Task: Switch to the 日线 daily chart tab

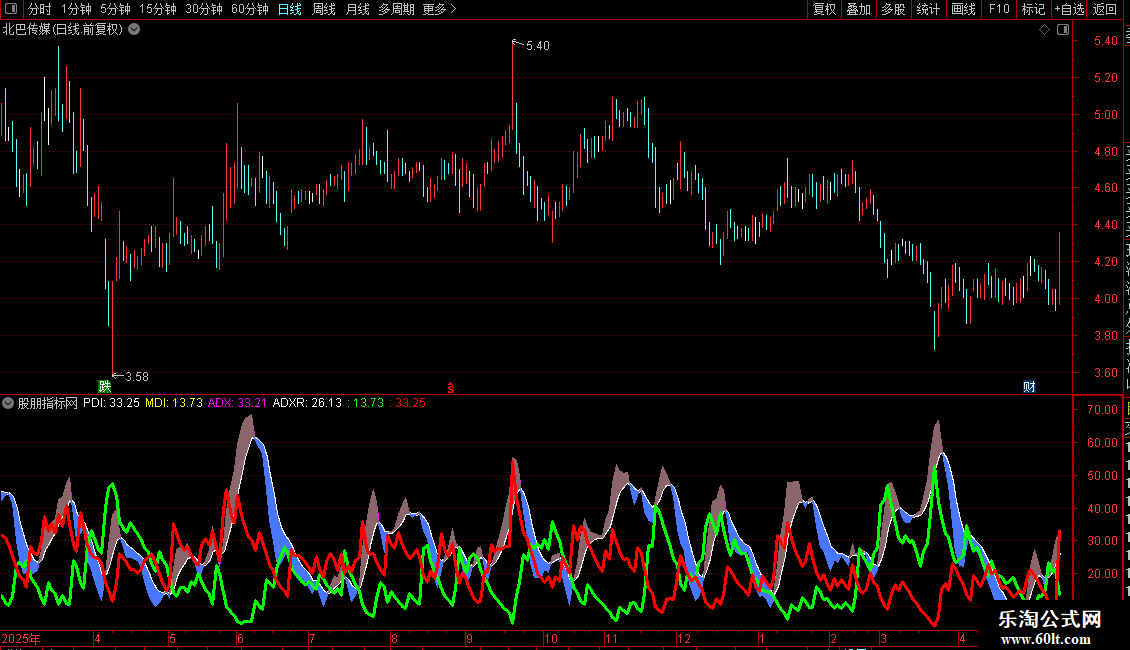Action: [x=290, y=9]
